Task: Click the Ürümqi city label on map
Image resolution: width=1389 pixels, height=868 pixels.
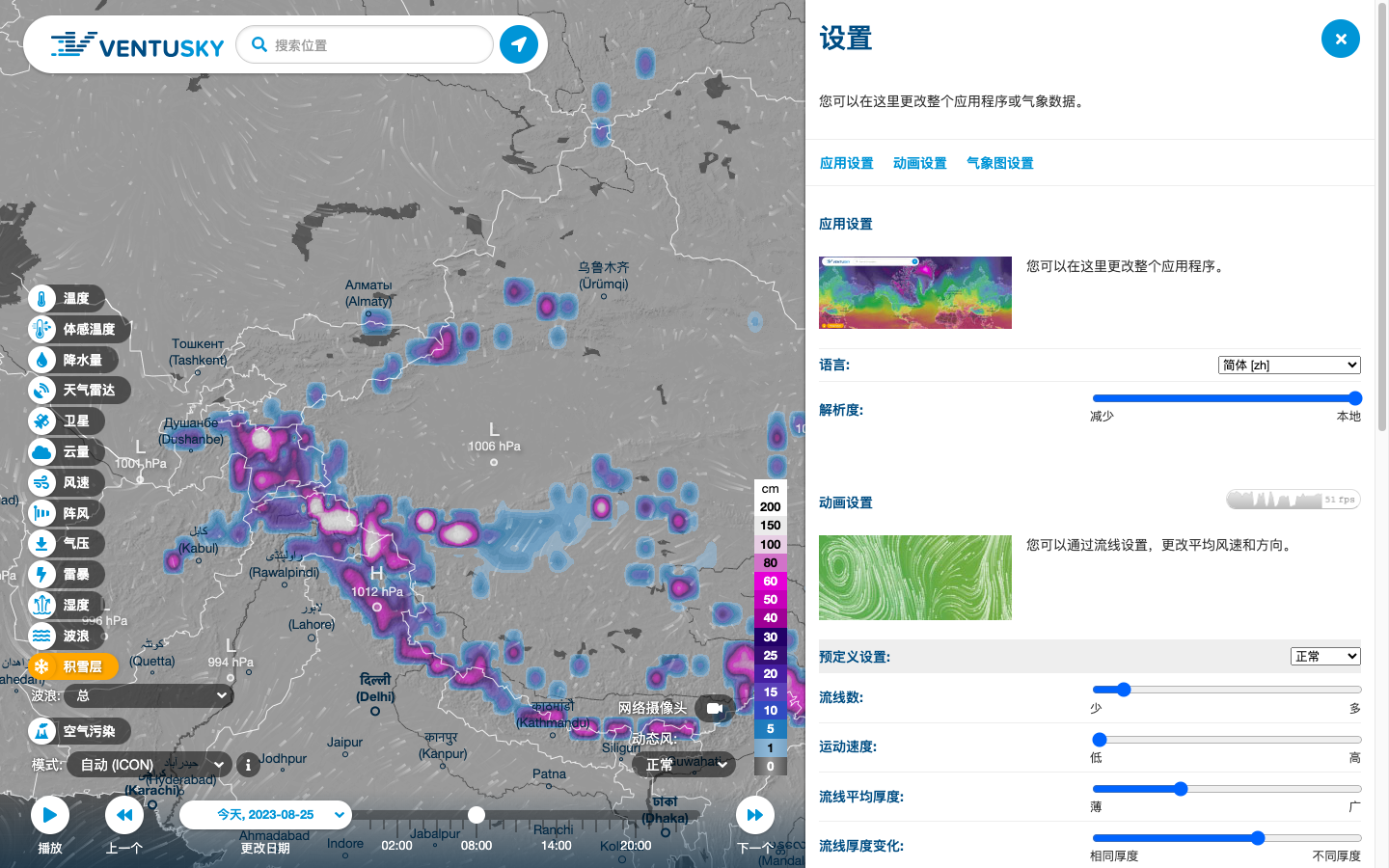Action: (x=604, y=275)
